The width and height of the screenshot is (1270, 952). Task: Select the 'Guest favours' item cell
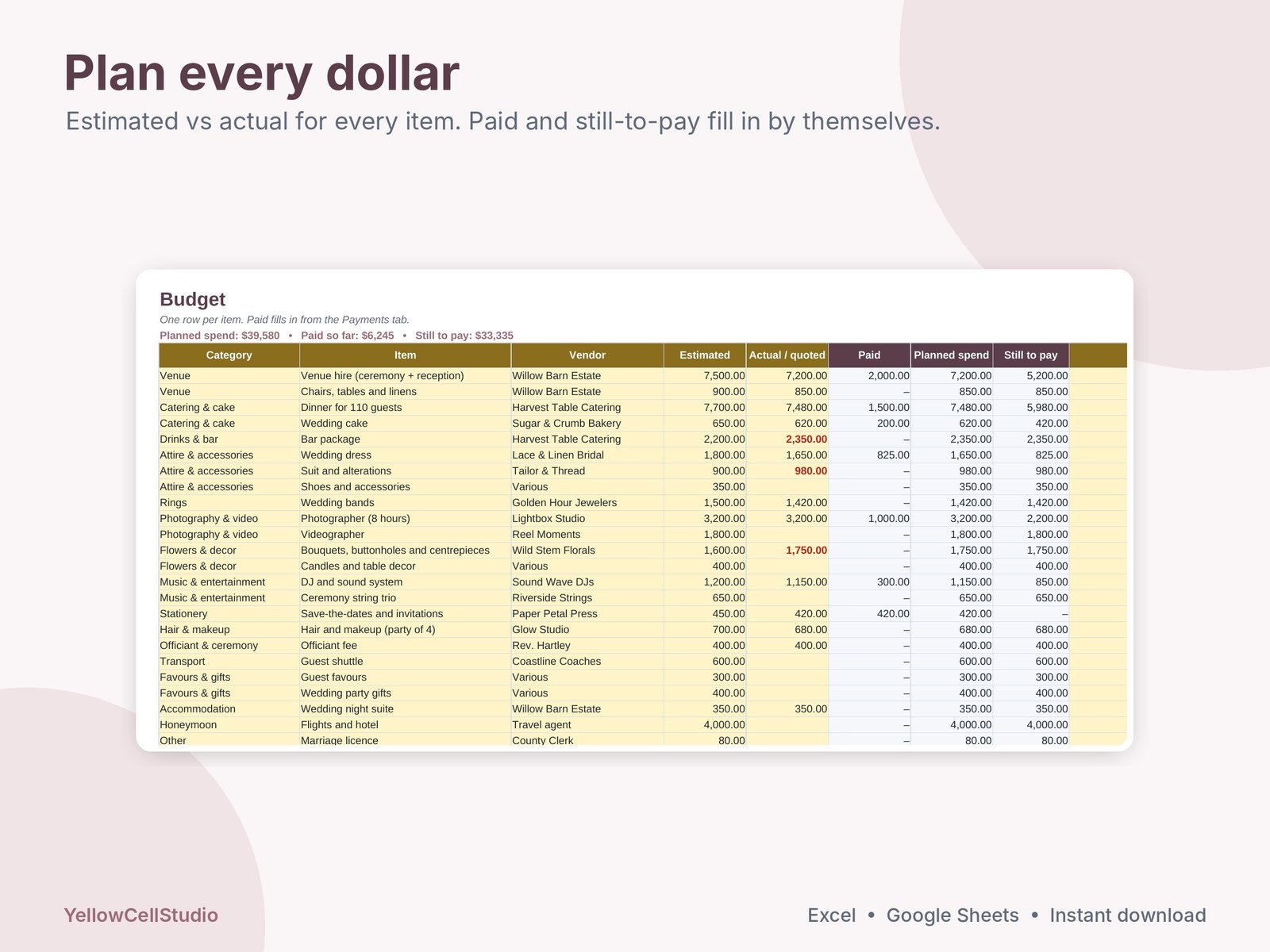[x=405, y=678]
